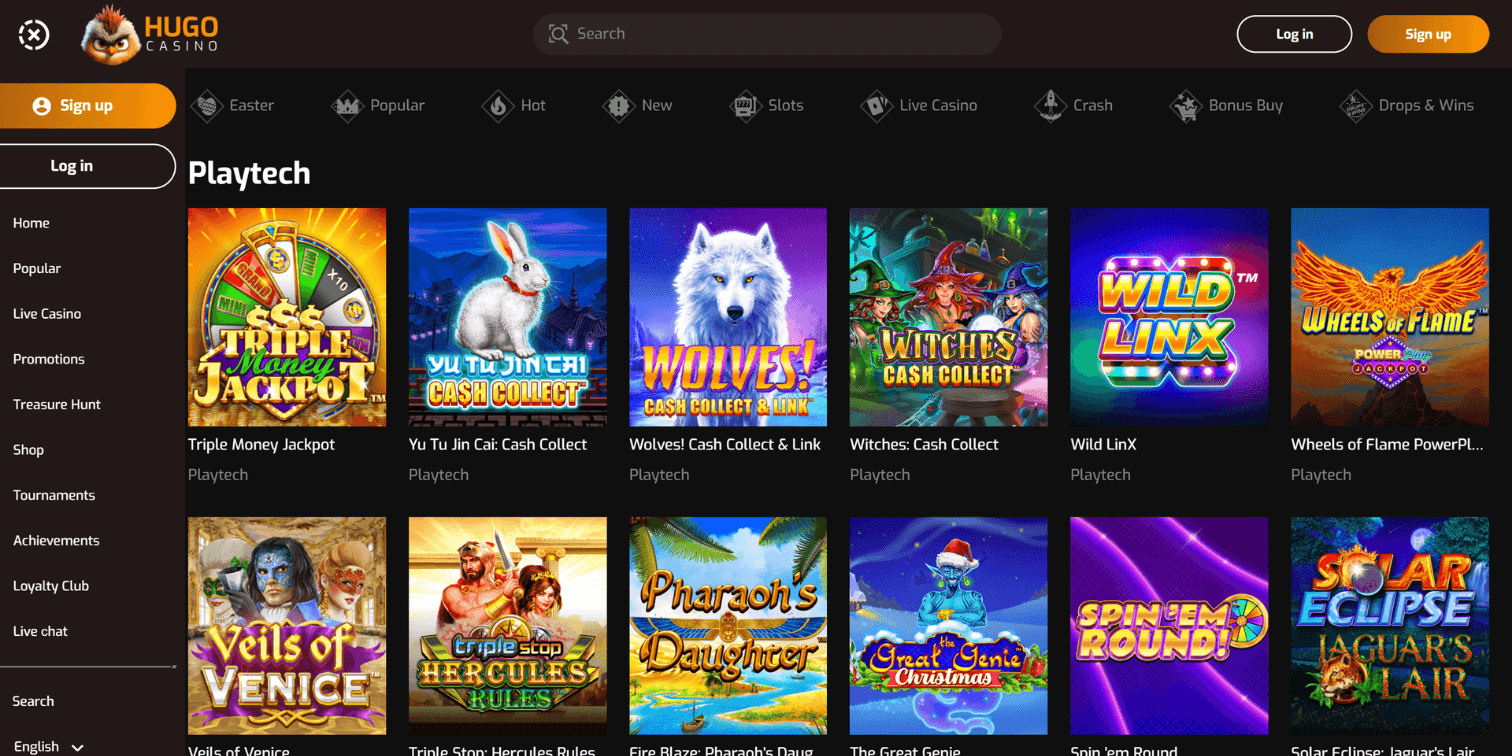Screen dimensions: 1512x756
Task: Click the Slots machine icon
Action: (745, 105)
